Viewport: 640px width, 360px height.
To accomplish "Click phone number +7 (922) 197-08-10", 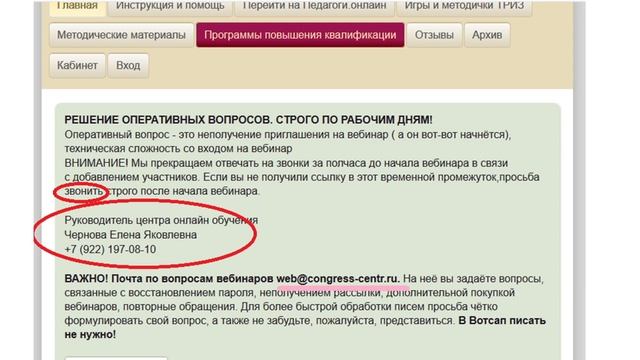I will (110, 249).
